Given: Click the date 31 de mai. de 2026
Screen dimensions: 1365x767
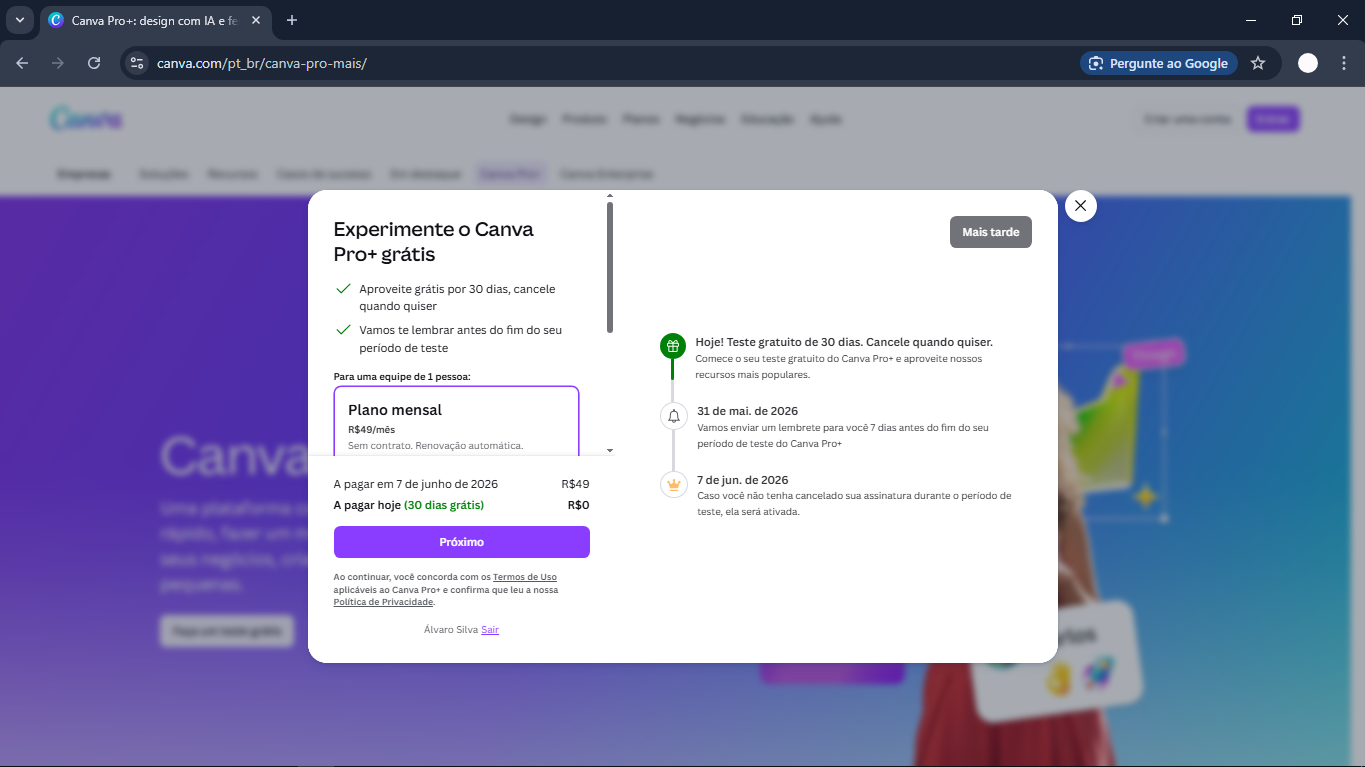Looking at the screenshot, I should [x=747, y=411].
